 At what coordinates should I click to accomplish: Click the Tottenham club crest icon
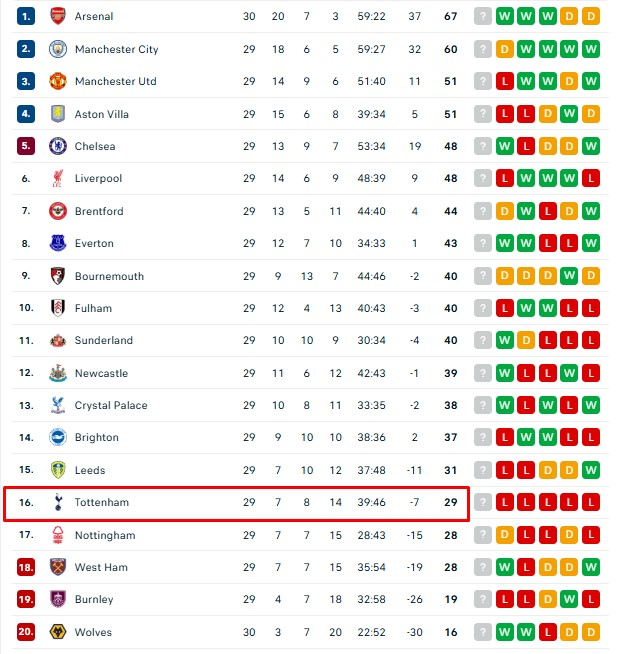[58, 502]
